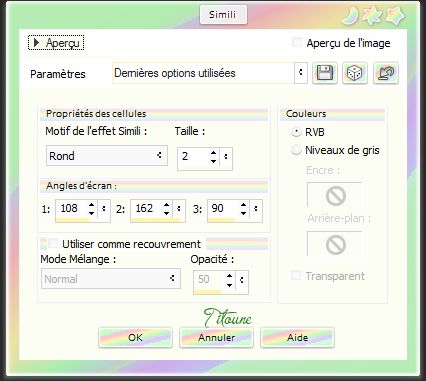Viewport: 426px width, 381px height.
Task: Click the Angles d'écran heading
Action: pyautogui.click(x=81, y=186)
